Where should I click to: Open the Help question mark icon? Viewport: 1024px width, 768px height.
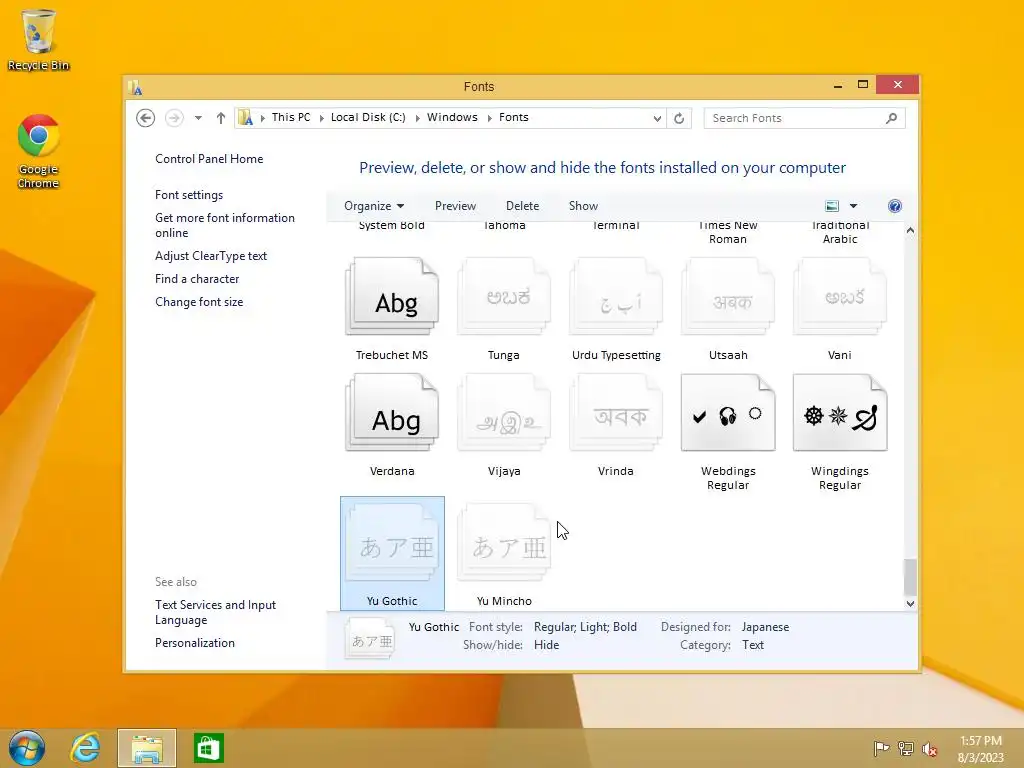895,206
